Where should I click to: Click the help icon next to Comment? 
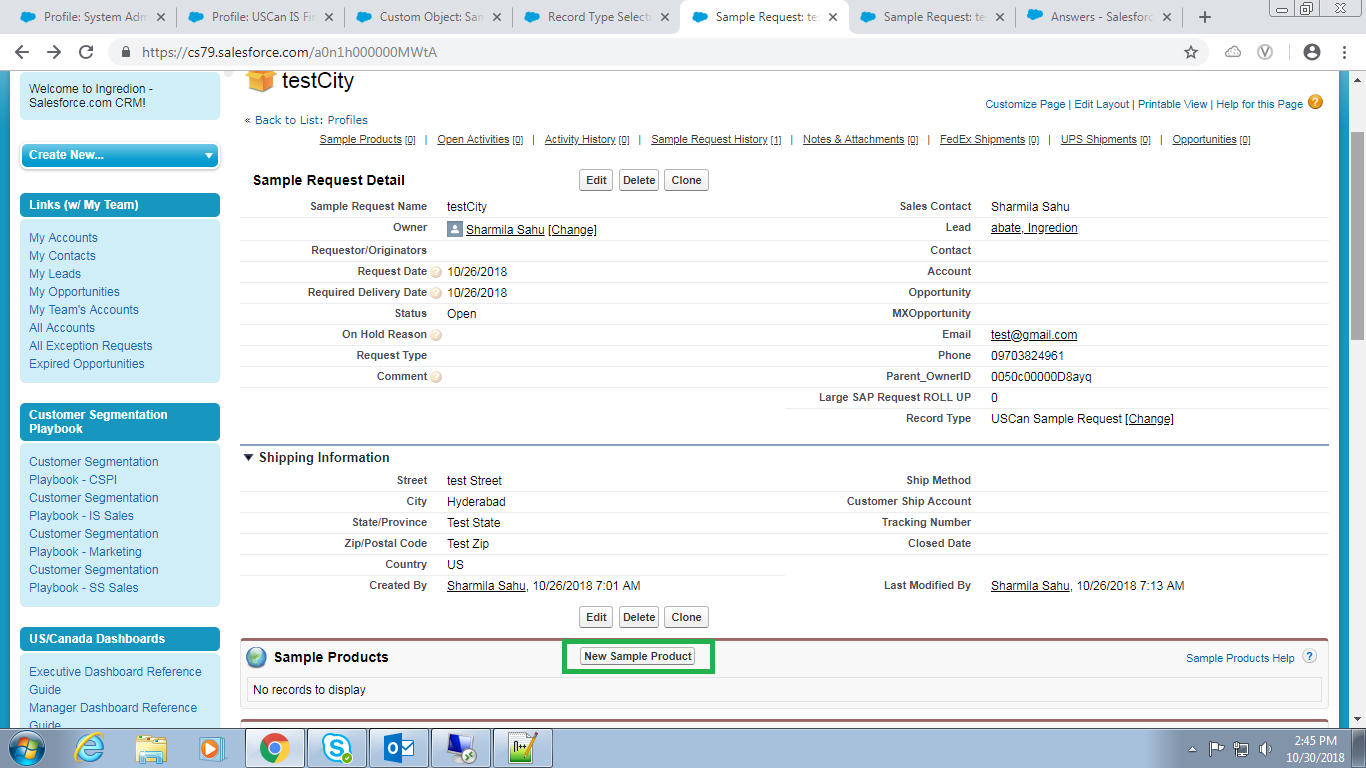tap(436, 377)
